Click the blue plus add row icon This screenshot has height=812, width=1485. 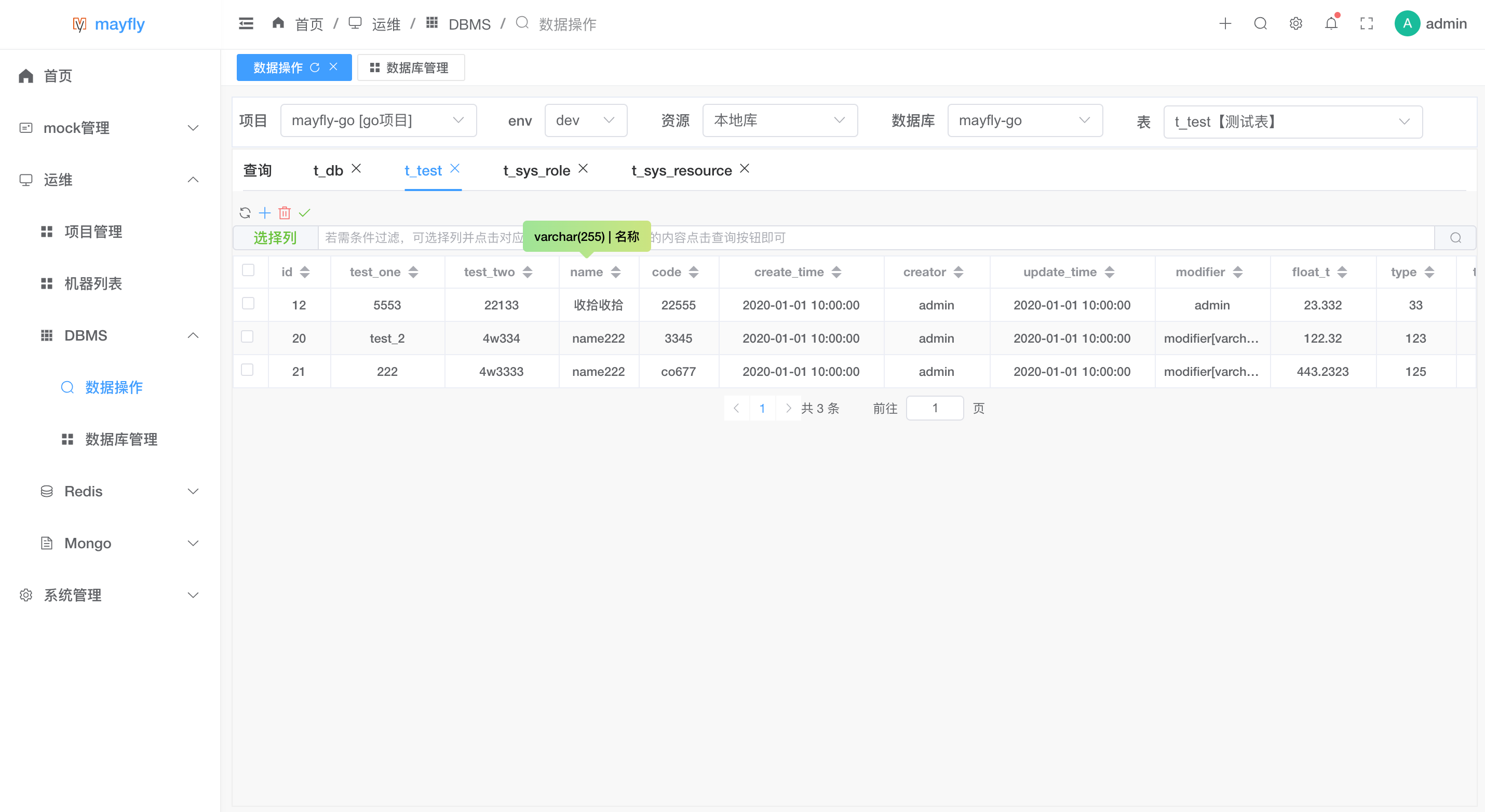265,213
